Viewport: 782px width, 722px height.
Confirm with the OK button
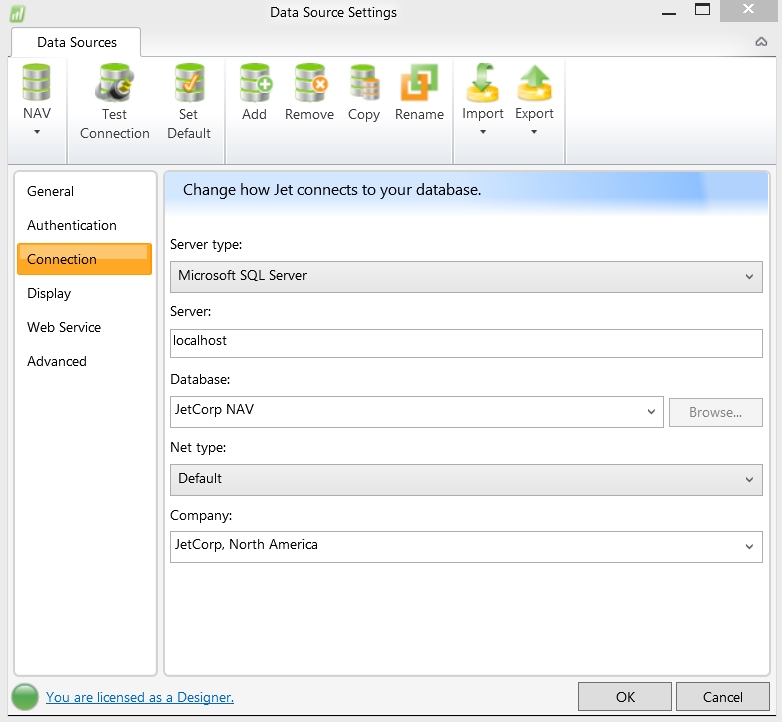point(625,697)
